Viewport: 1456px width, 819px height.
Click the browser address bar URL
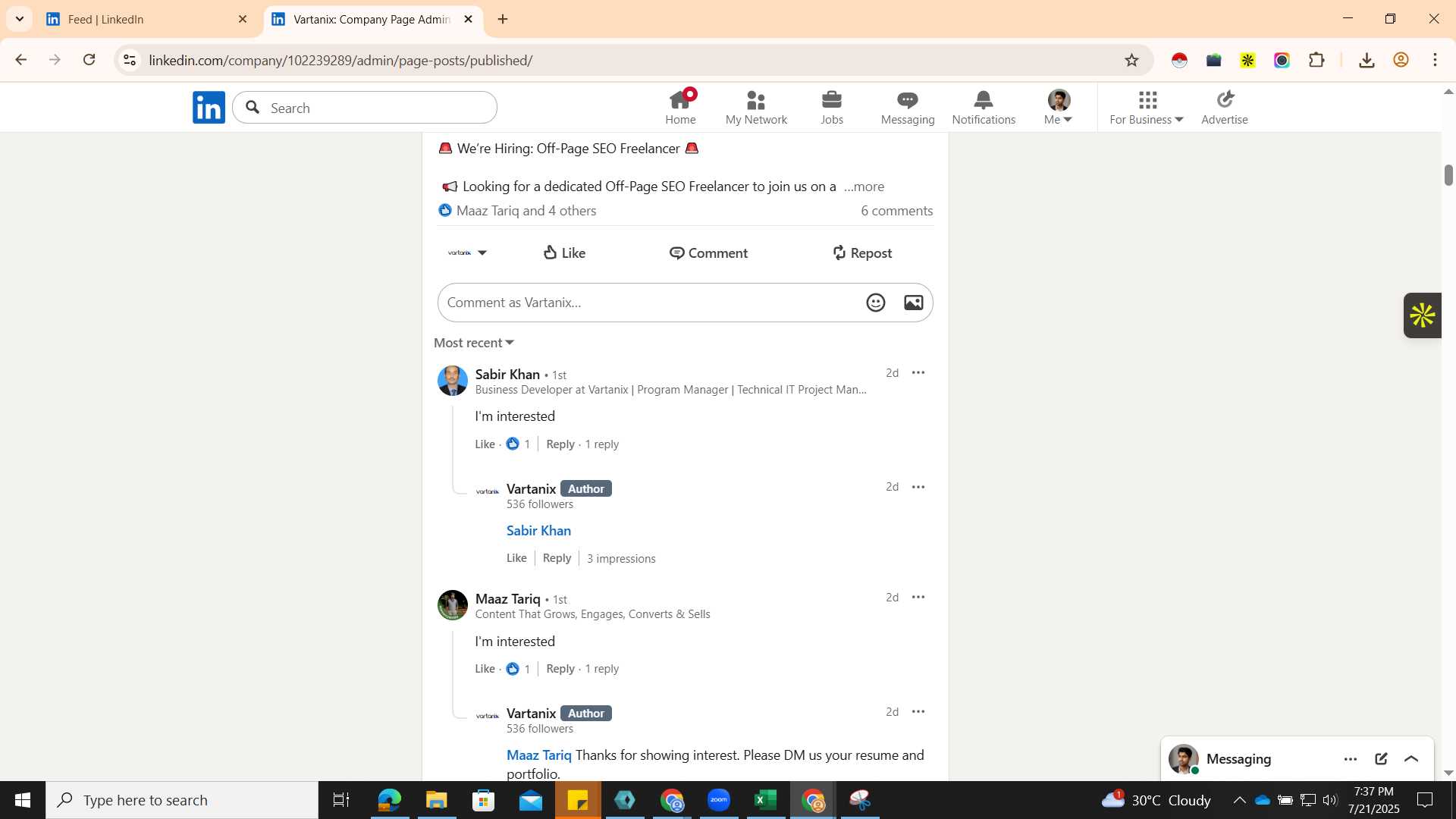(x=340, y=60)
